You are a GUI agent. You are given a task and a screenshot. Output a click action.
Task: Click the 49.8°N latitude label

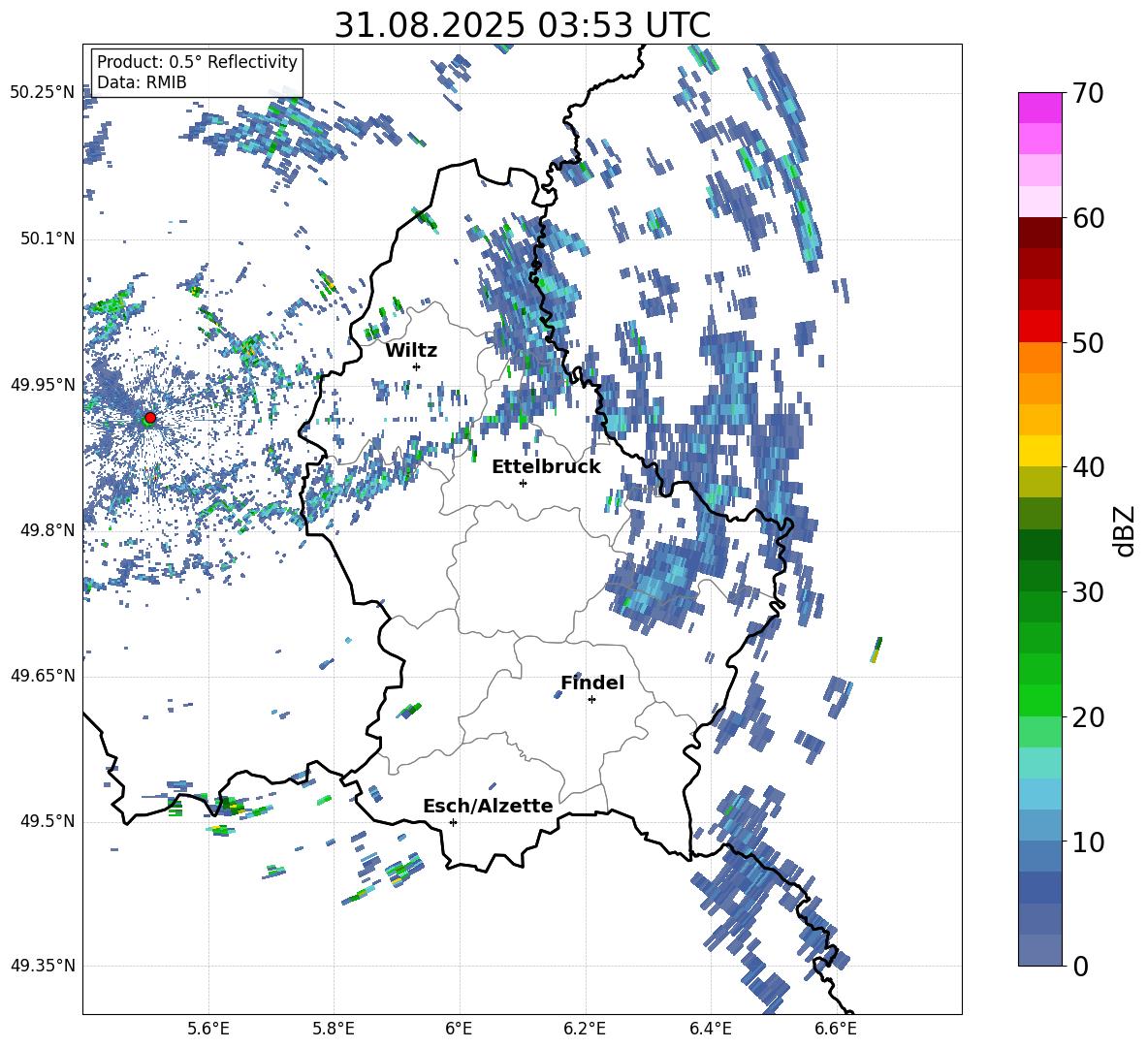click(x=48, y=530)
